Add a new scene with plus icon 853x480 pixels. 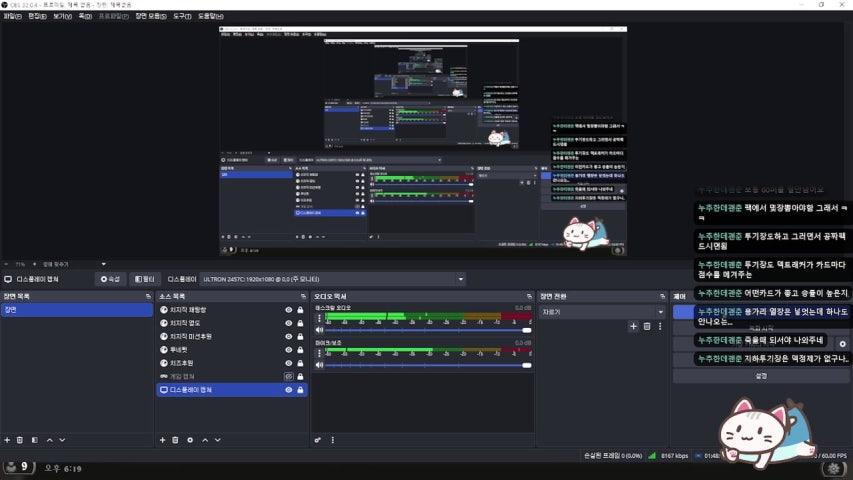[x=7, y=440]
